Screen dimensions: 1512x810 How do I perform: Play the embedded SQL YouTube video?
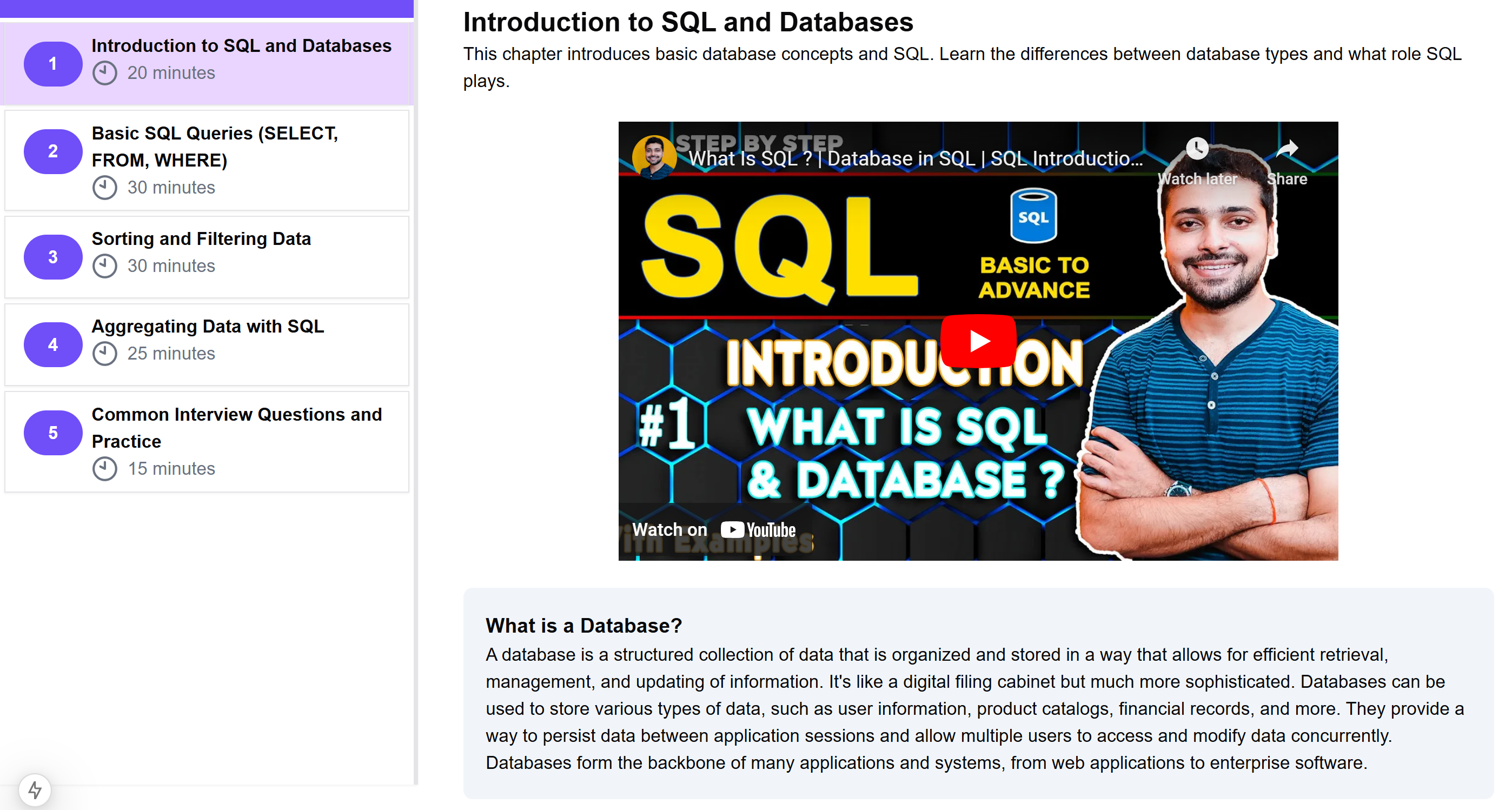pyautogui.click(x=978, y=341)
